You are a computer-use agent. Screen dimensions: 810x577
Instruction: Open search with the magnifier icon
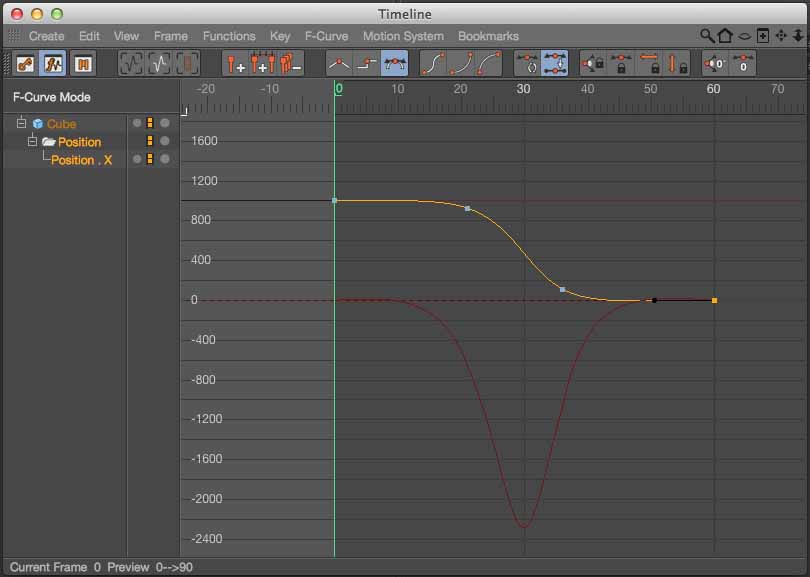[707, 36]
